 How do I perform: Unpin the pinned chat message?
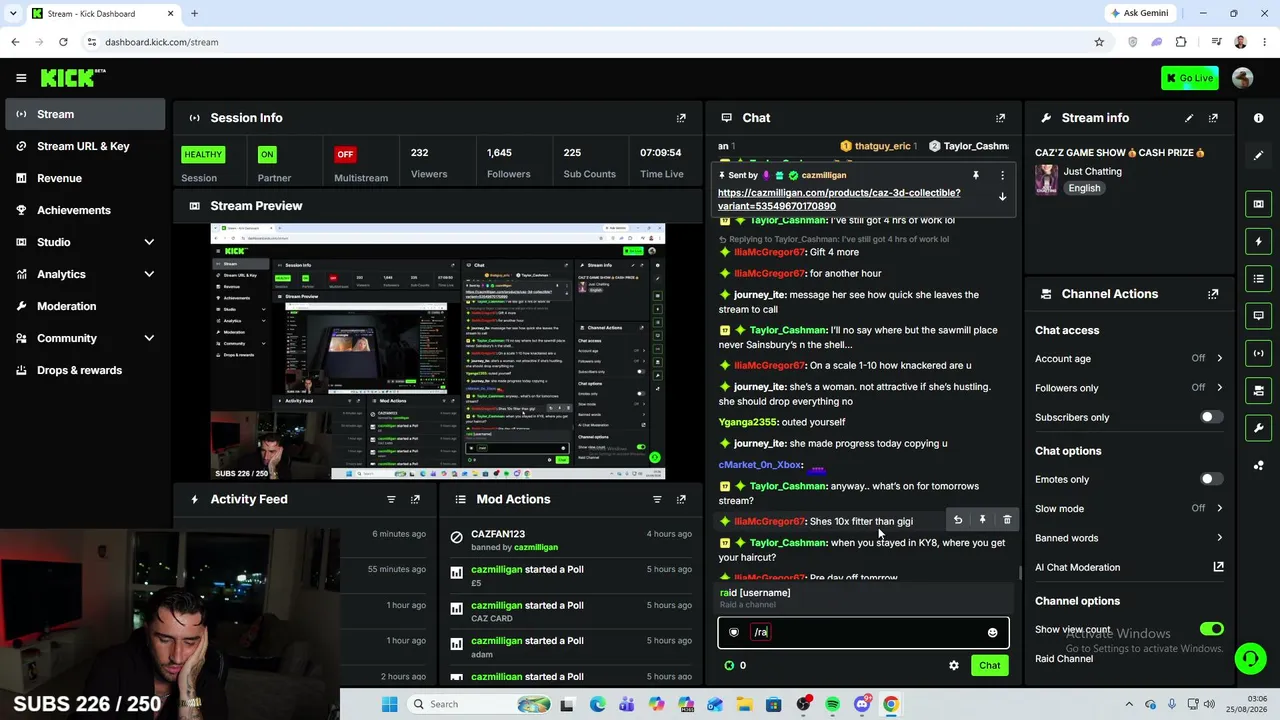(976, 175)
